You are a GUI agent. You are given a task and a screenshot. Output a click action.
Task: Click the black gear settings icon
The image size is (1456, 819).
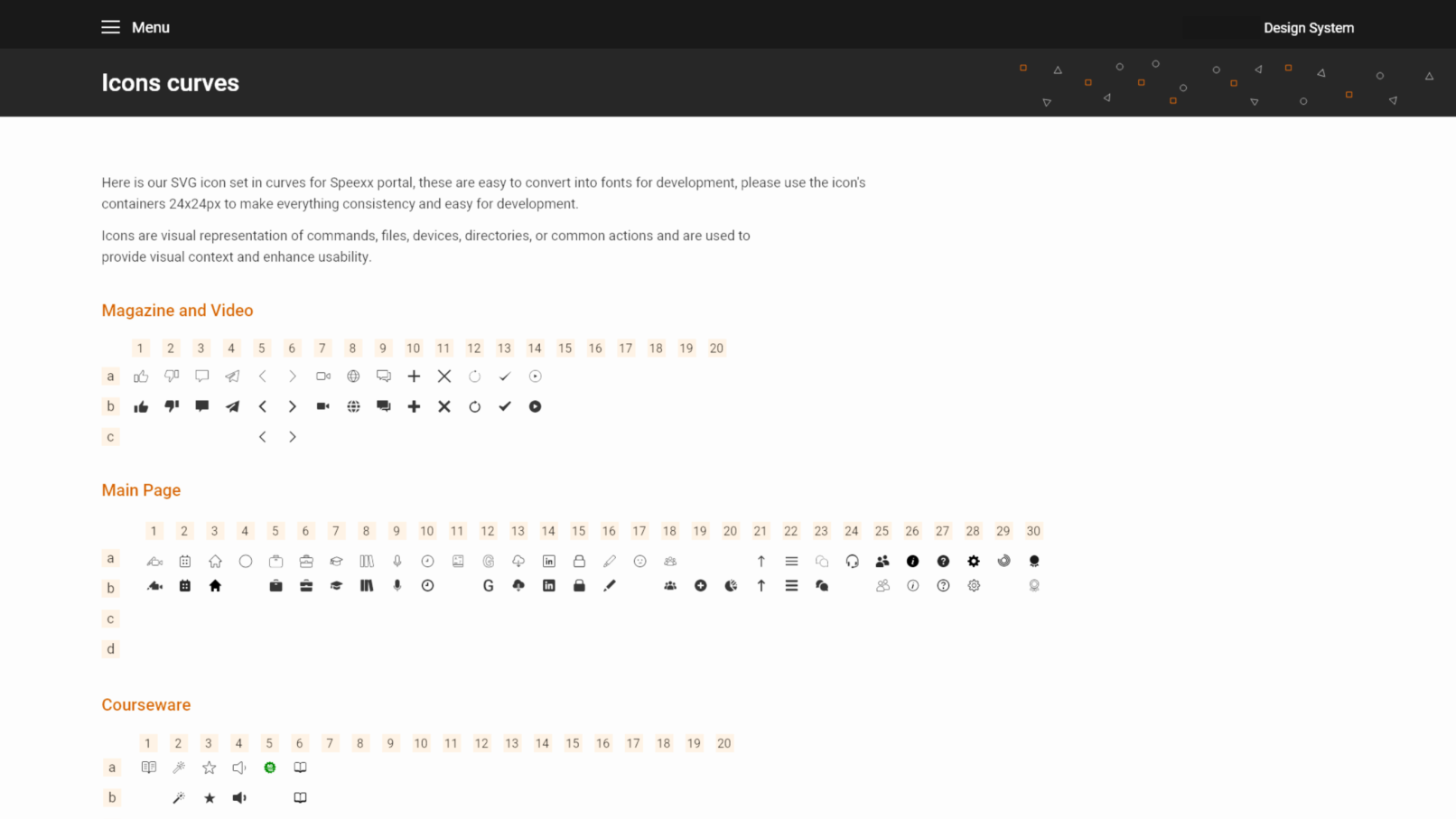[974, 562]
